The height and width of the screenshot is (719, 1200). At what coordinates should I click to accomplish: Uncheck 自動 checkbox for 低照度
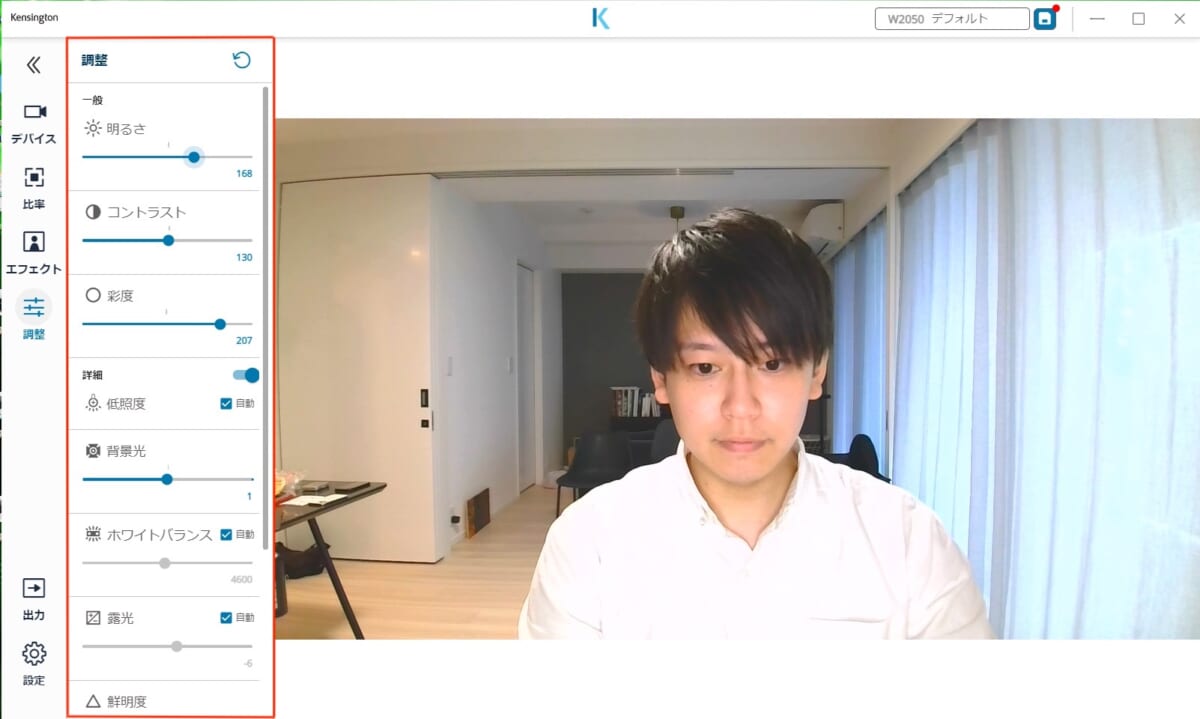click(226, 403)
